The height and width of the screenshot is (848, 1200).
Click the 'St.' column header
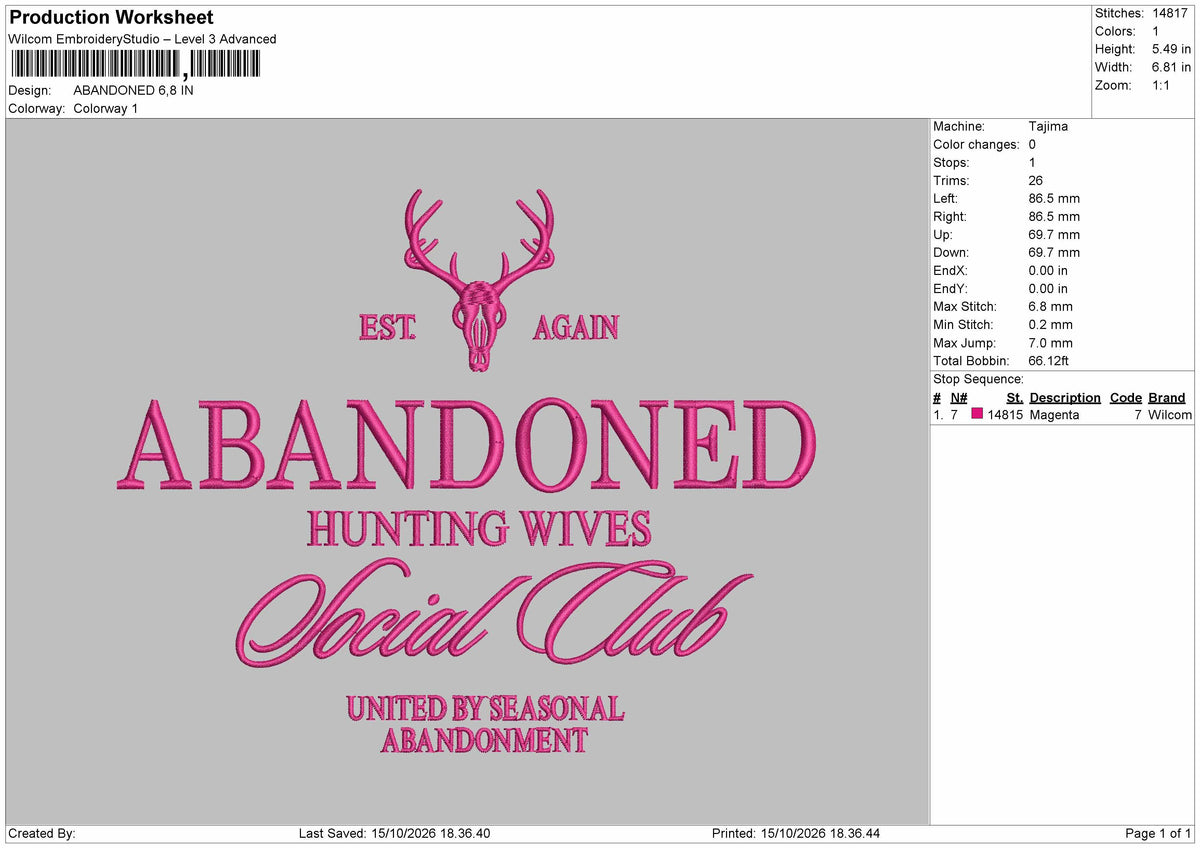tap(1014, 397)
